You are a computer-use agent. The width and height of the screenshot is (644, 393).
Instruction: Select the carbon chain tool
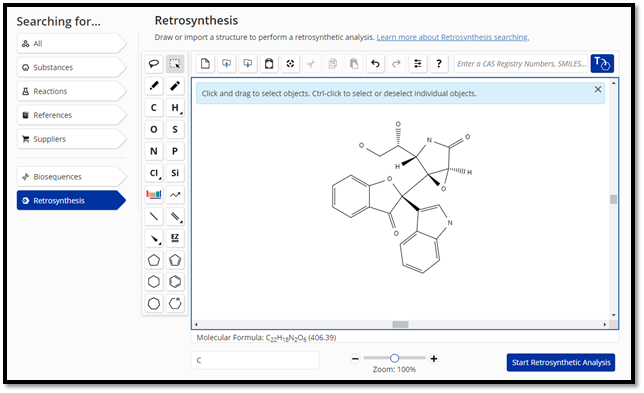tap(175, 195)
